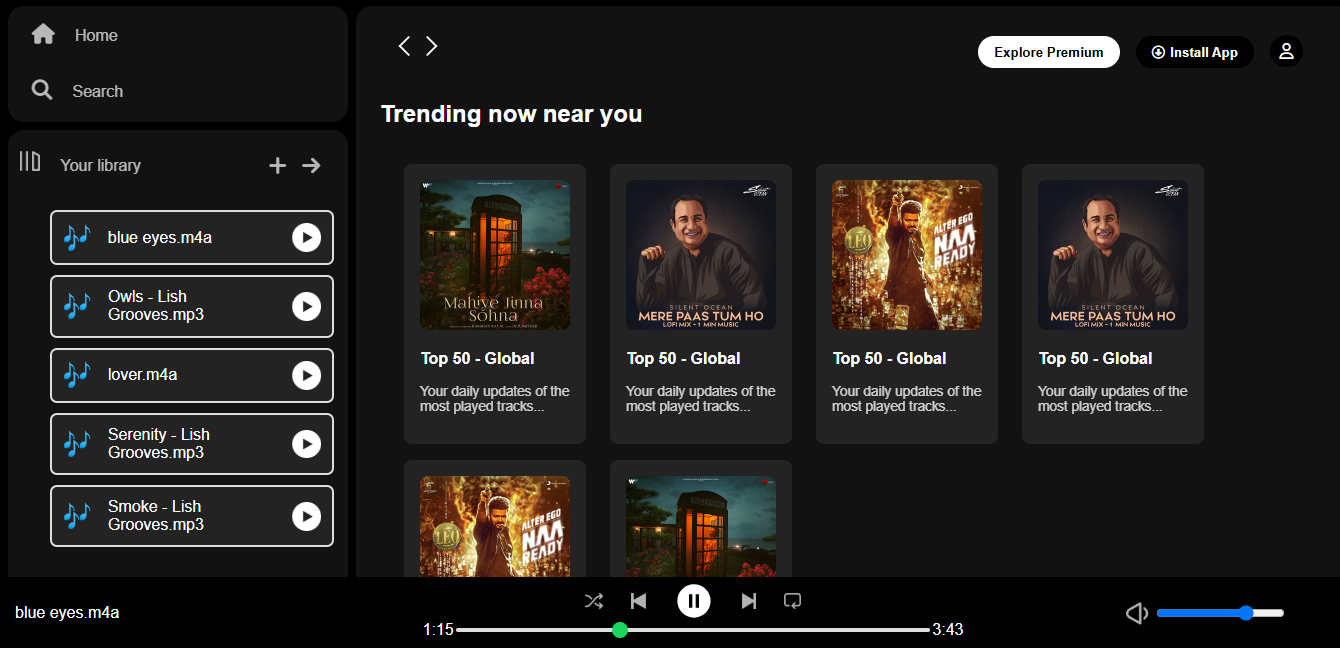This screenshot has height=648, width=1340.
Task: Click the Home house icon
Action: [43, 34]
